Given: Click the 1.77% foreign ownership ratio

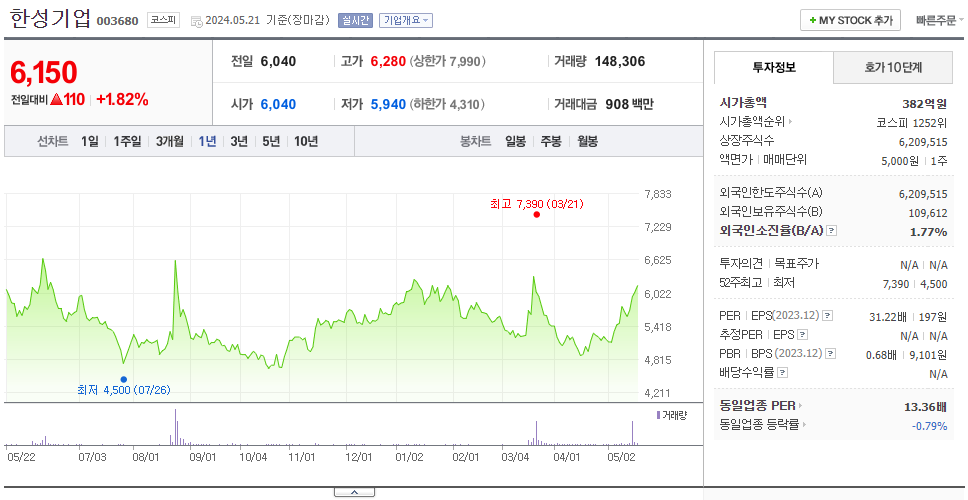Looking at the screenshot, I should pos(928,232).
